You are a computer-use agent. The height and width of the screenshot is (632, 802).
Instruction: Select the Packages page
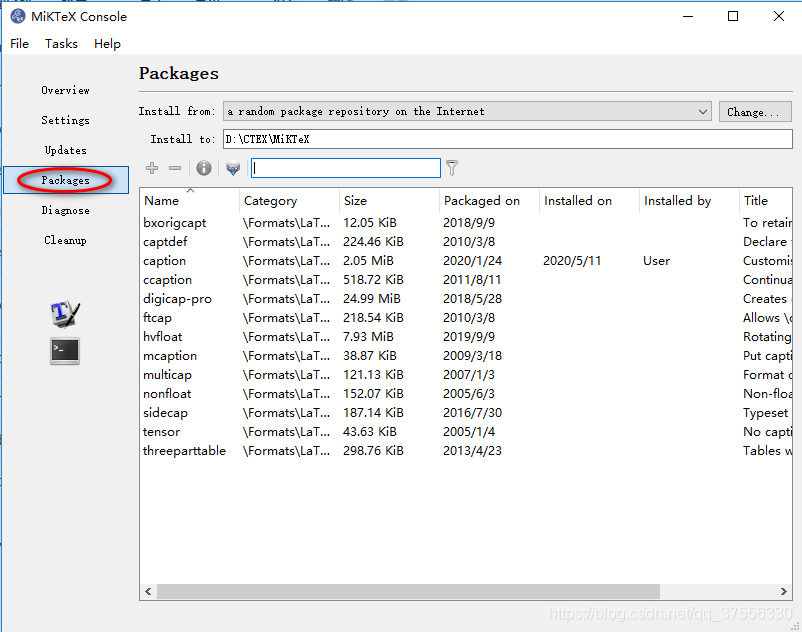(x=65, y=180)
